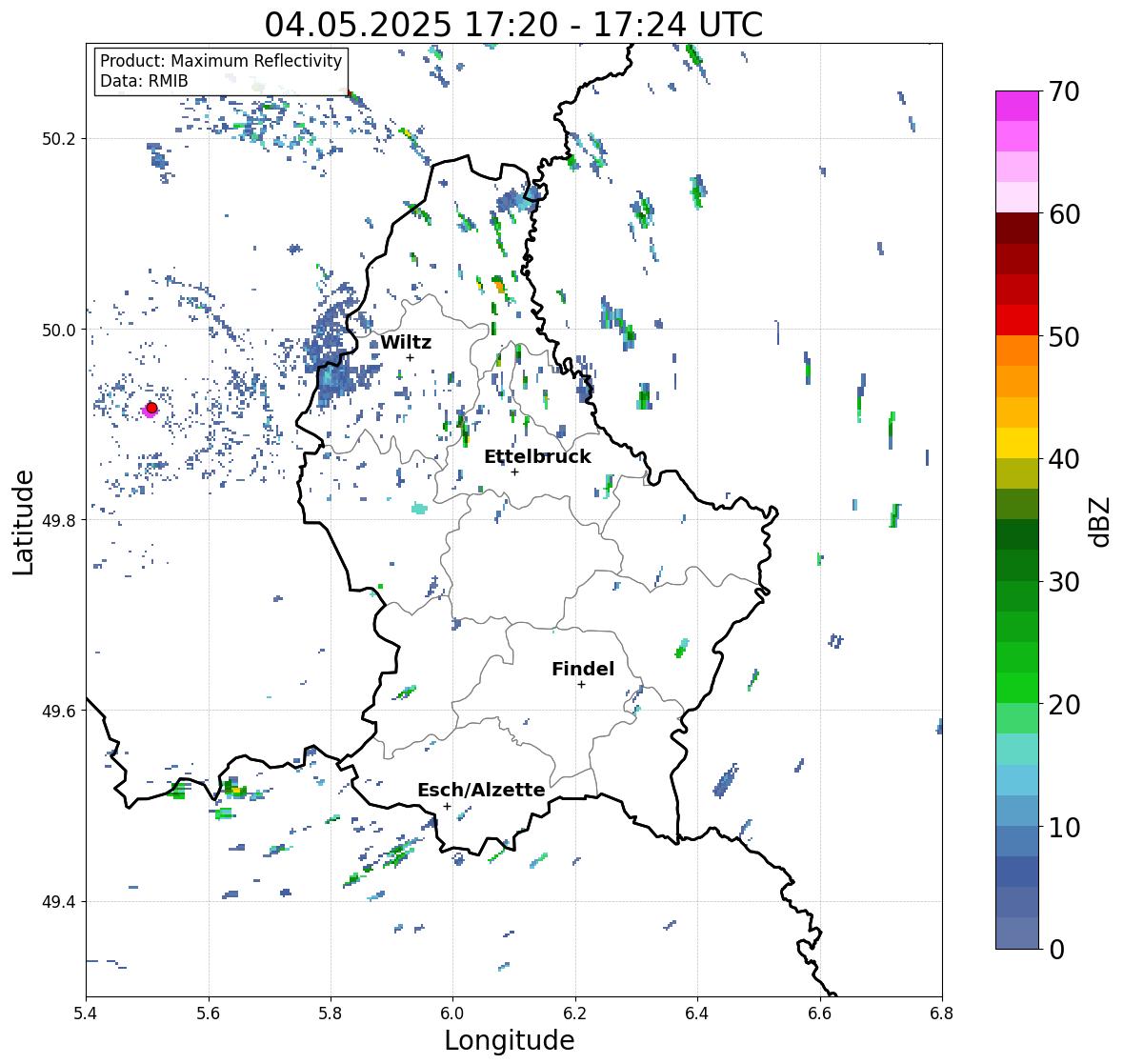Image resolution: width=1123 pixels, height=1064 pixels.
Task: Click the longitude tick label 6.4
Action: [x=697, y=1013]
